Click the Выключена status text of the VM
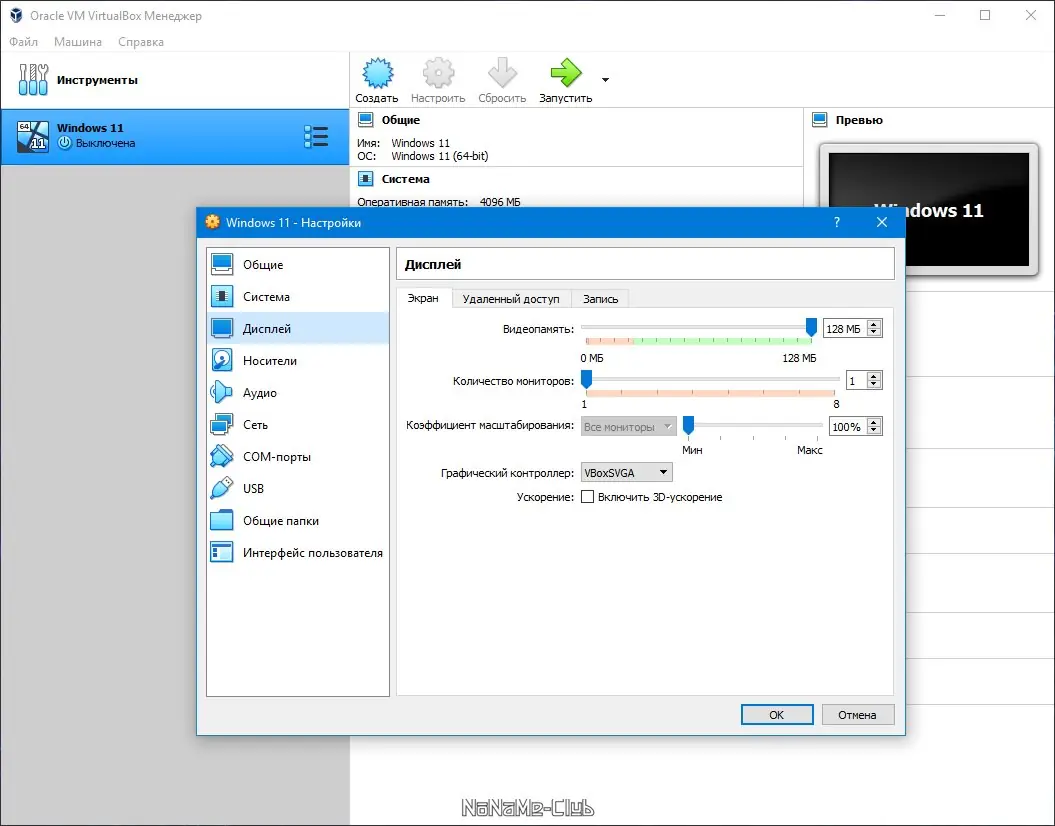This screenshot has height=826, width=1055. pyautogui.click(x=105, y=143)
